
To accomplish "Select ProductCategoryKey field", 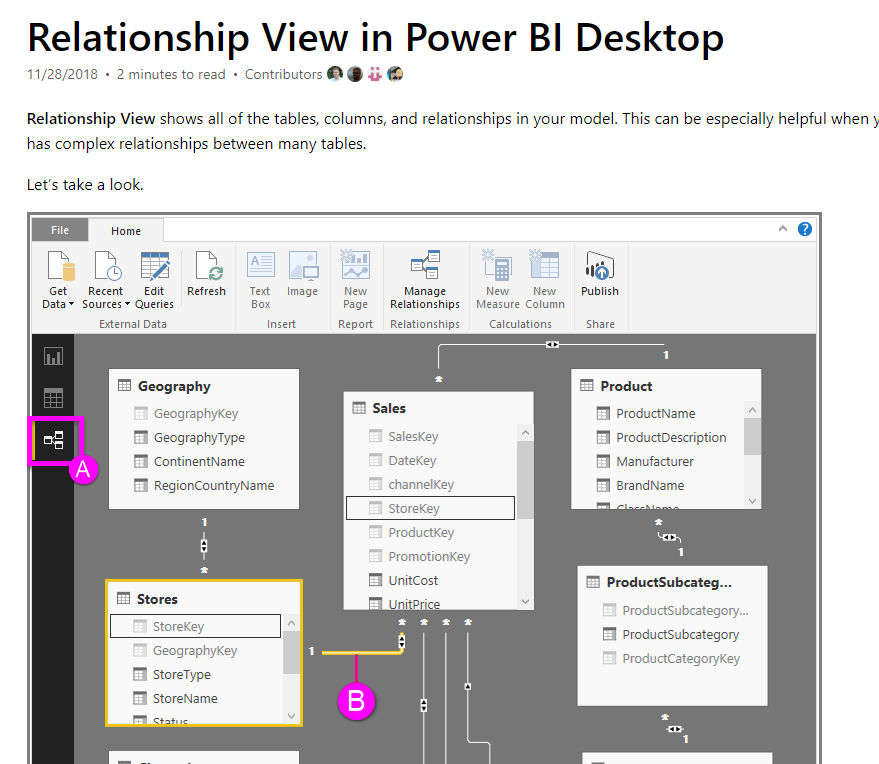I will point(673,659).
